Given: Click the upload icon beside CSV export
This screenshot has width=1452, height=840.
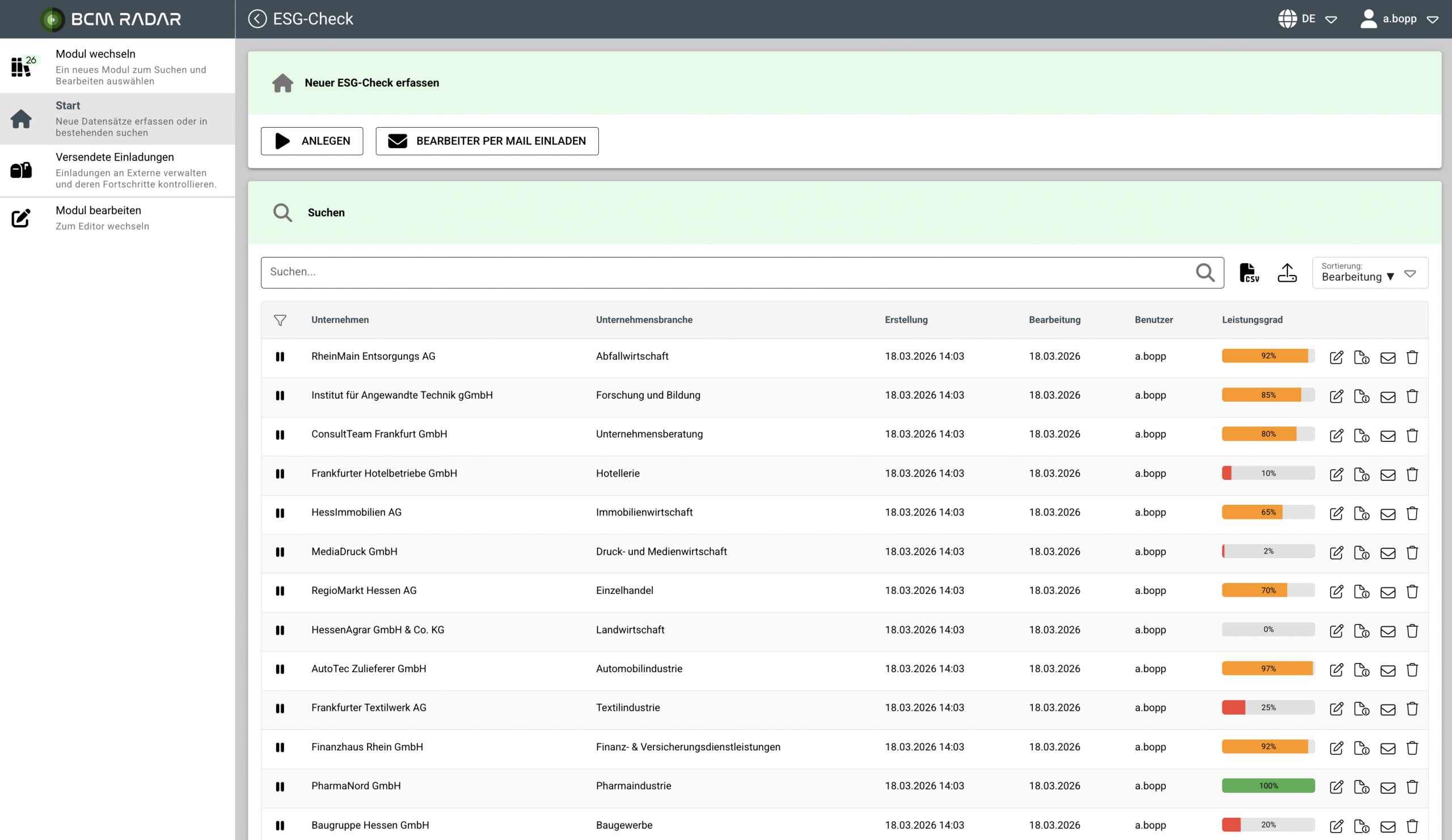Looking at the screenshot, I should click(x=1288, y=272).
